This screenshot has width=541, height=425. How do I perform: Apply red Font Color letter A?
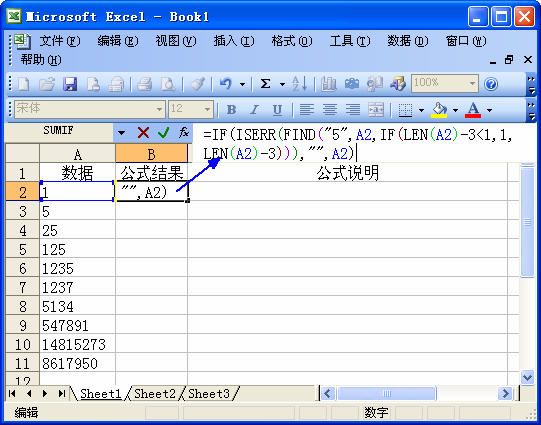pos(473,110)
